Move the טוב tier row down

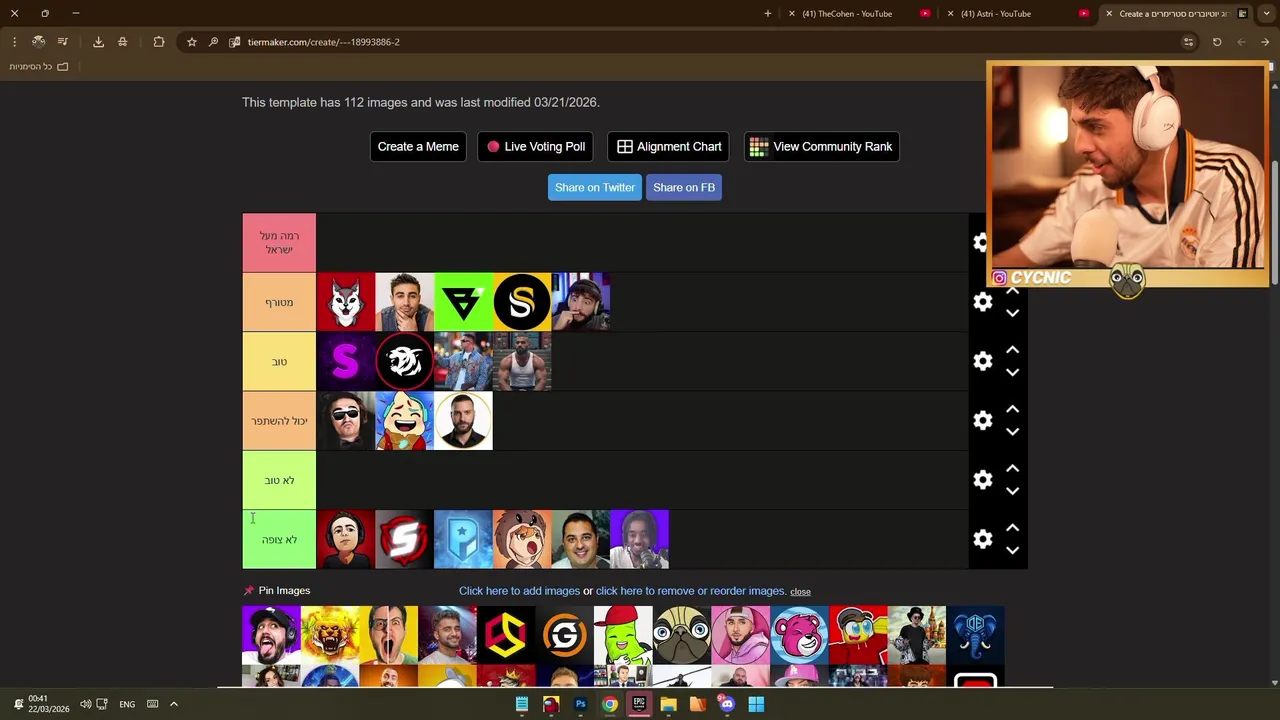click(1012, 372)
